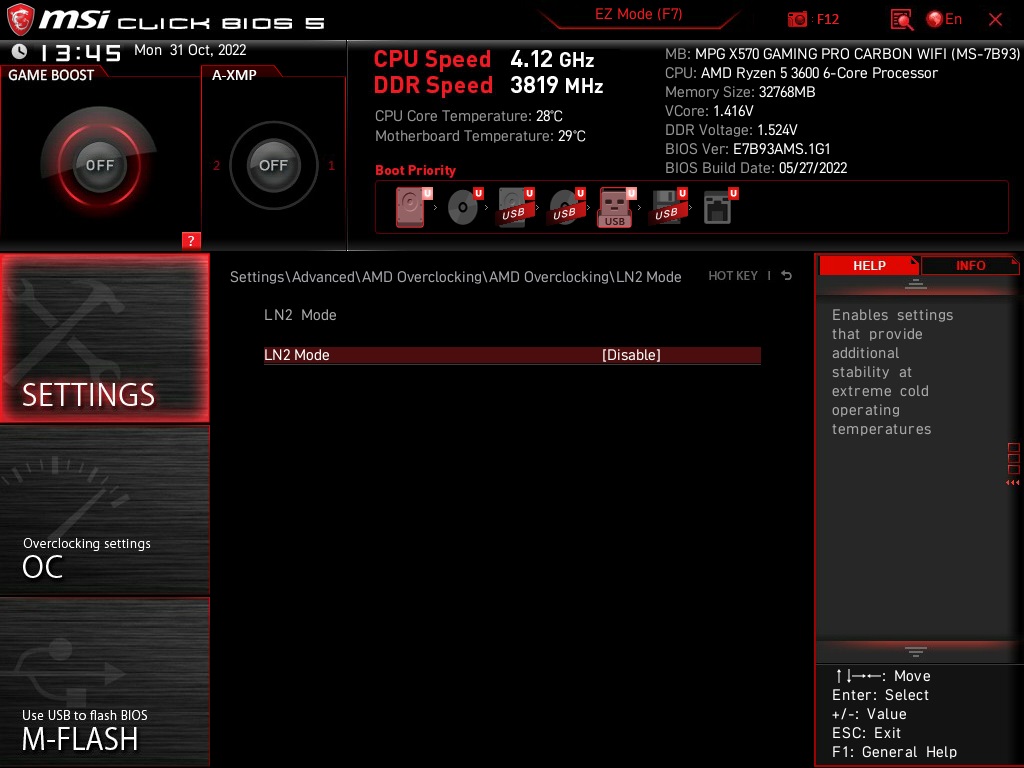Select the USB optical disc boot device
The image size is (1024, 768).
pos(566,207)
